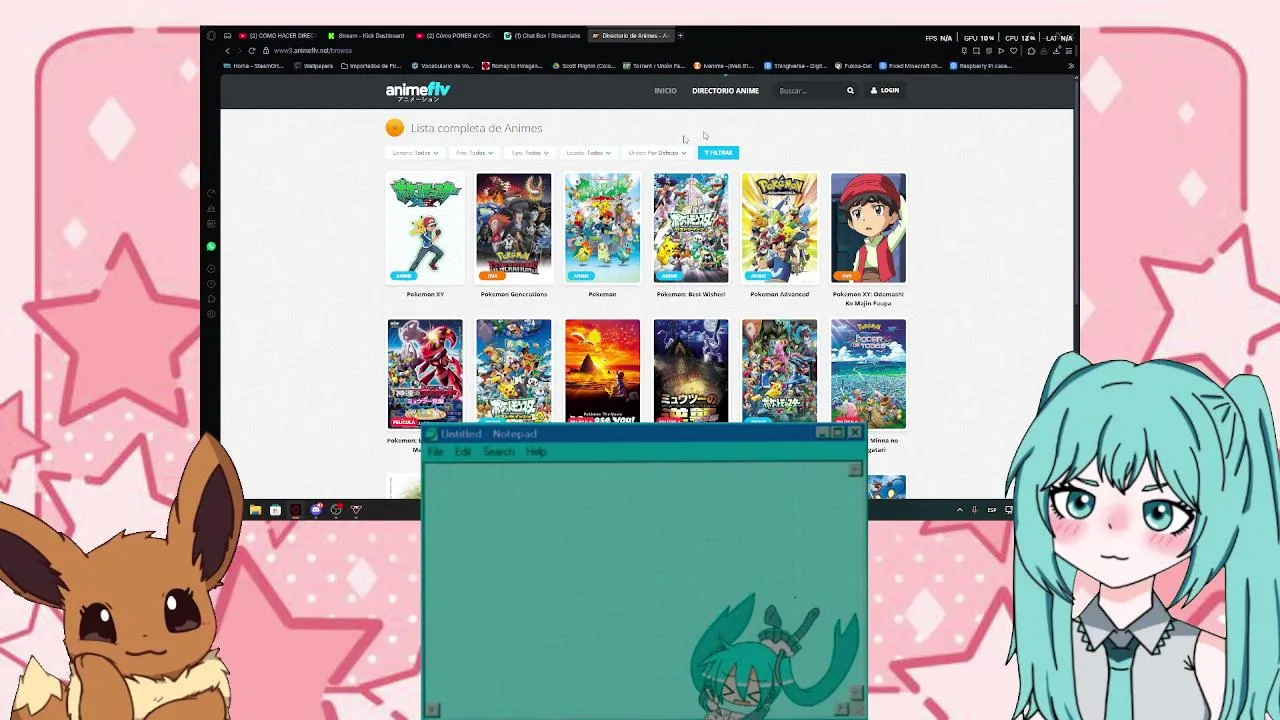Open Directorio Anime link

(725, 91)
